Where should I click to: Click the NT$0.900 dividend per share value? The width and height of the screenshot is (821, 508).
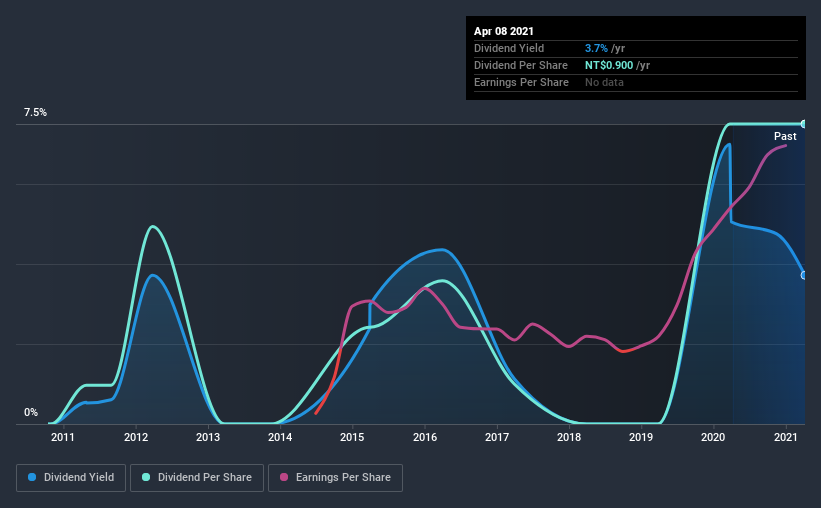[609, 65]
